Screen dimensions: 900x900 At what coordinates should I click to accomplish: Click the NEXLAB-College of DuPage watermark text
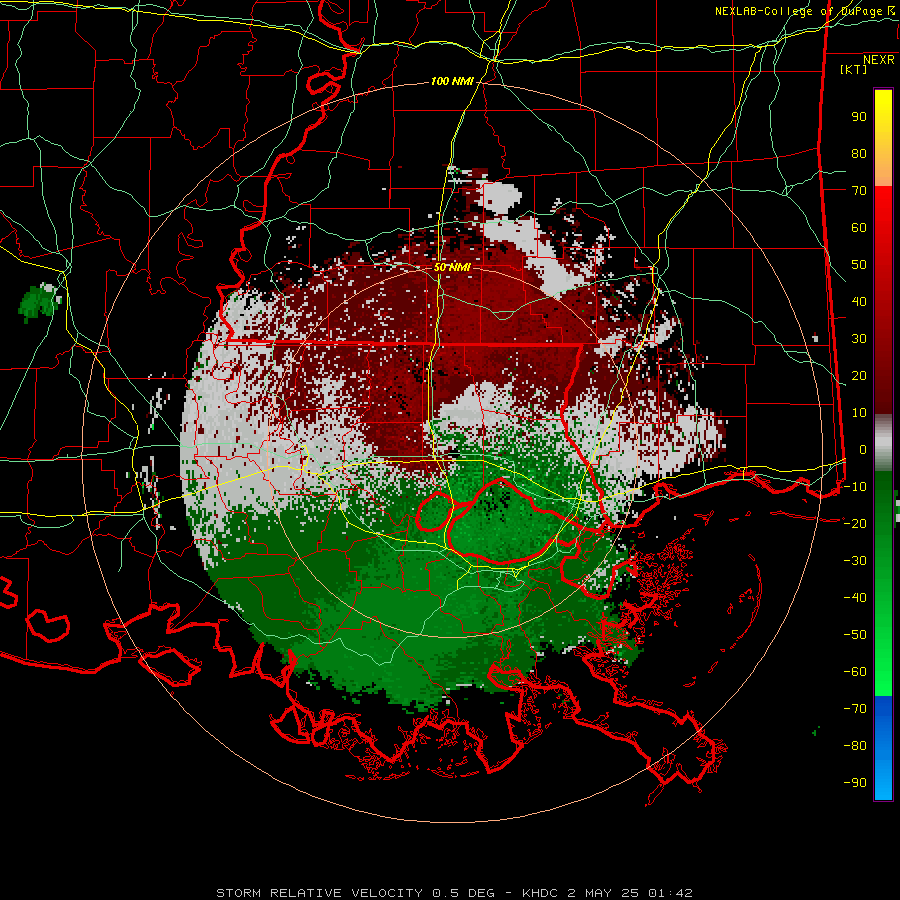[805, 11]
